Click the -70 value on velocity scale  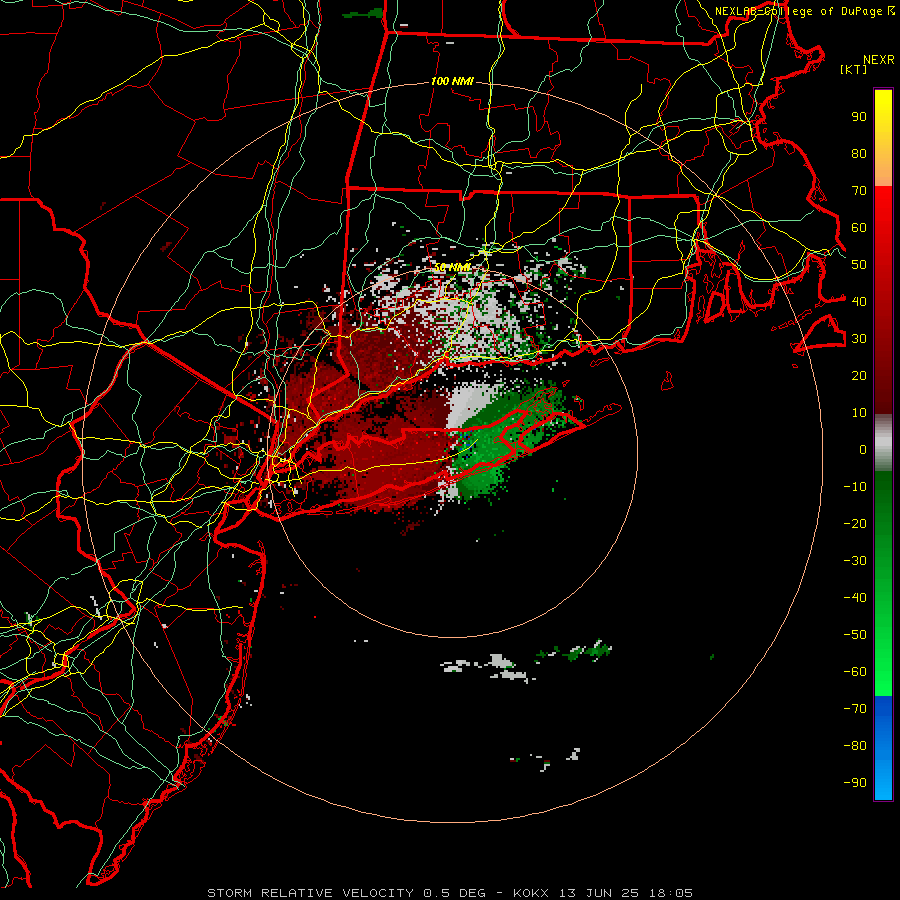coord(855,709)
